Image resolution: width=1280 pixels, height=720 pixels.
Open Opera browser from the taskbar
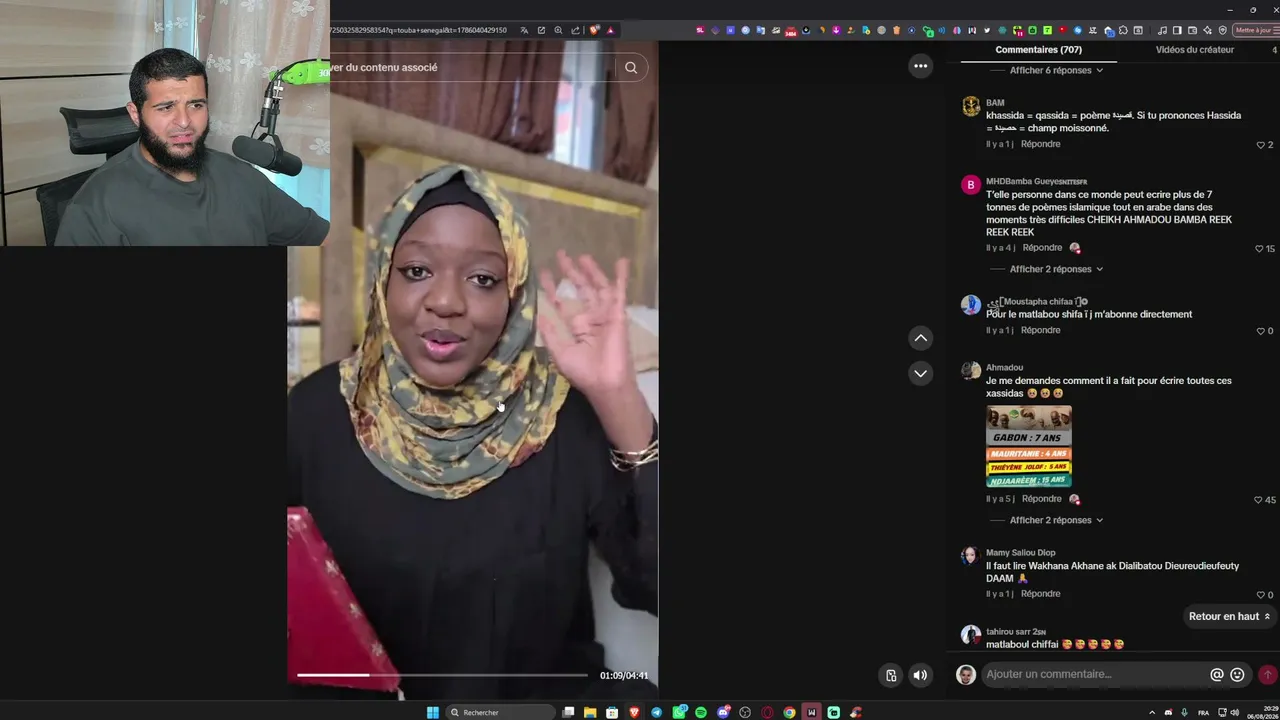[x=767, y=712]
